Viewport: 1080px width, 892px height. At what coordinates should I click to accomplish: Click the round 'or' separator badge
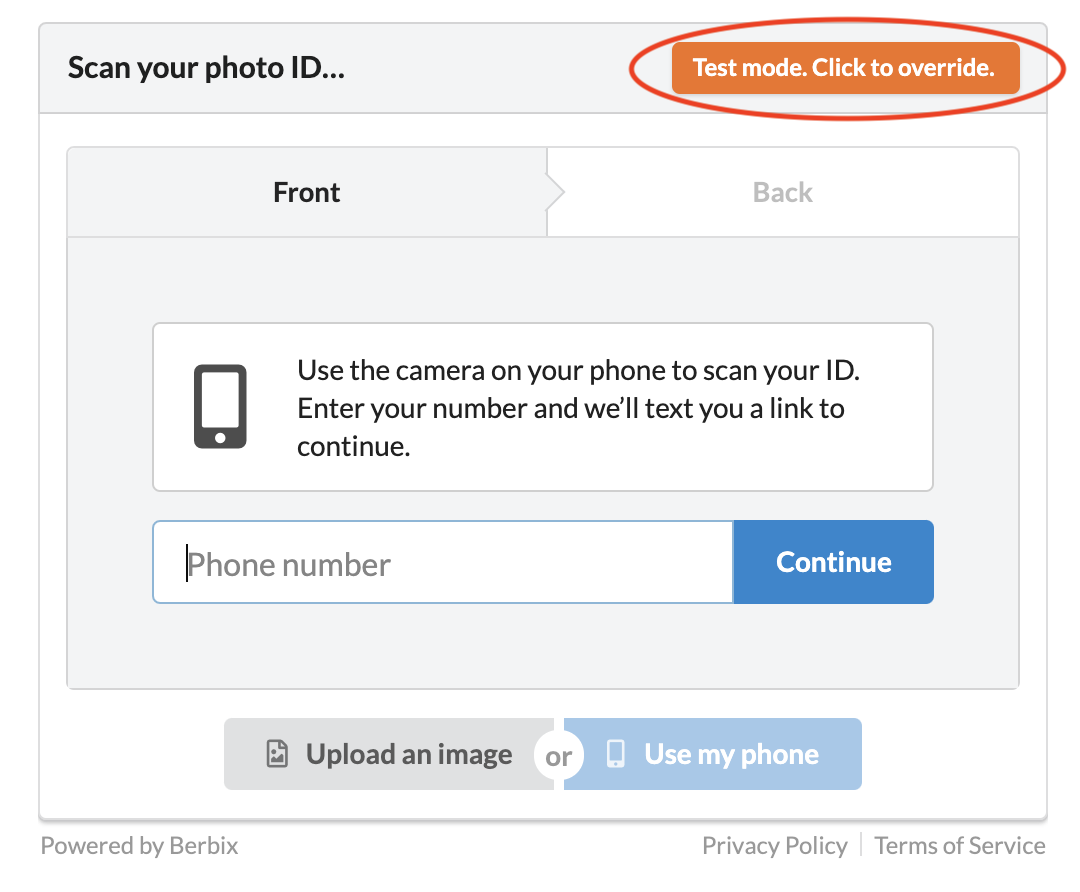pos(559,756)
